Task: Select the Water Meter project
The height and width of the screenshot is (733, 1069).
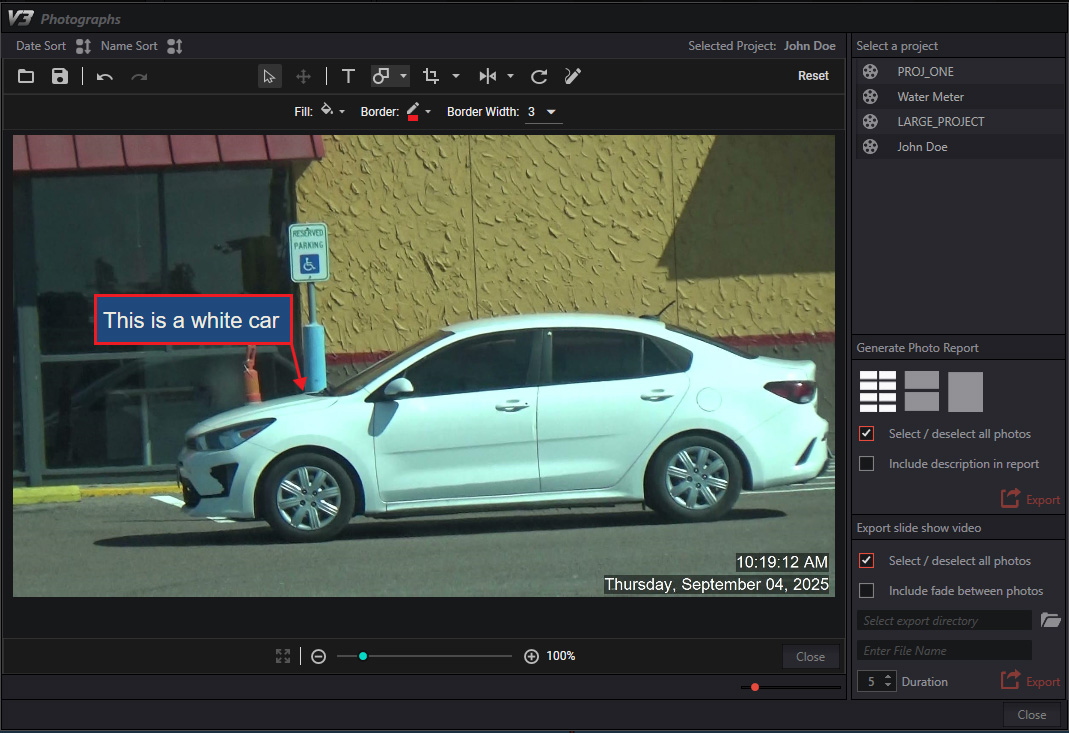Action: (x=959, y=97)
